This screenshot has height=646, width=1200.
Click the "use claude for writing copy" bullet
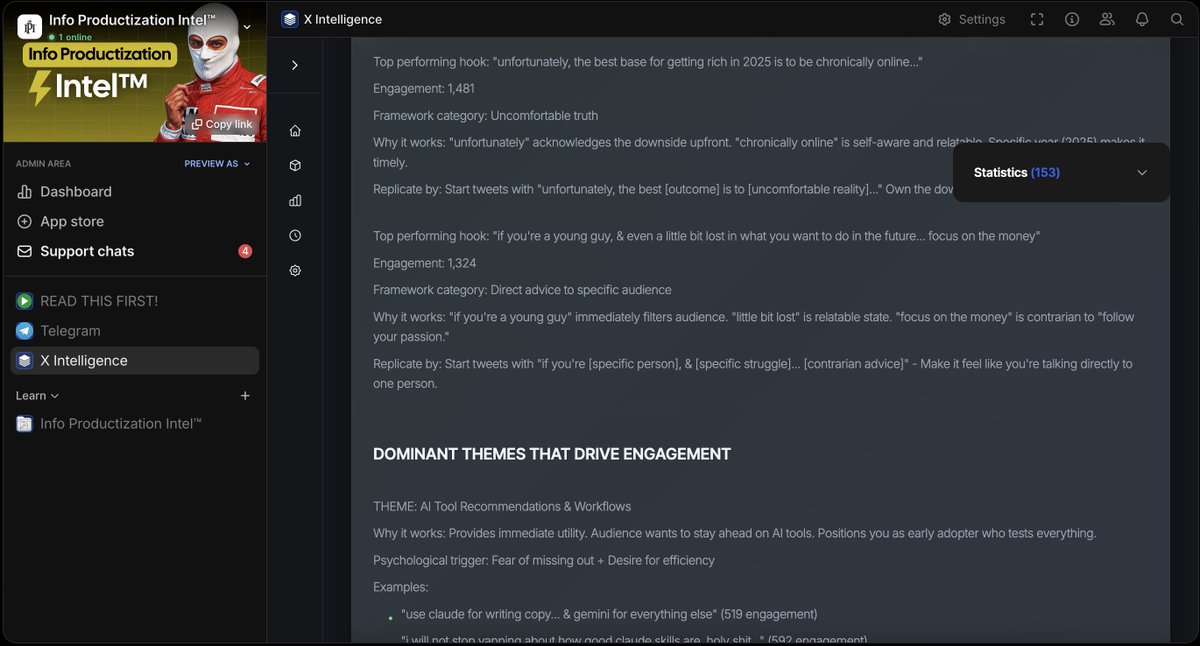point(608,614)
